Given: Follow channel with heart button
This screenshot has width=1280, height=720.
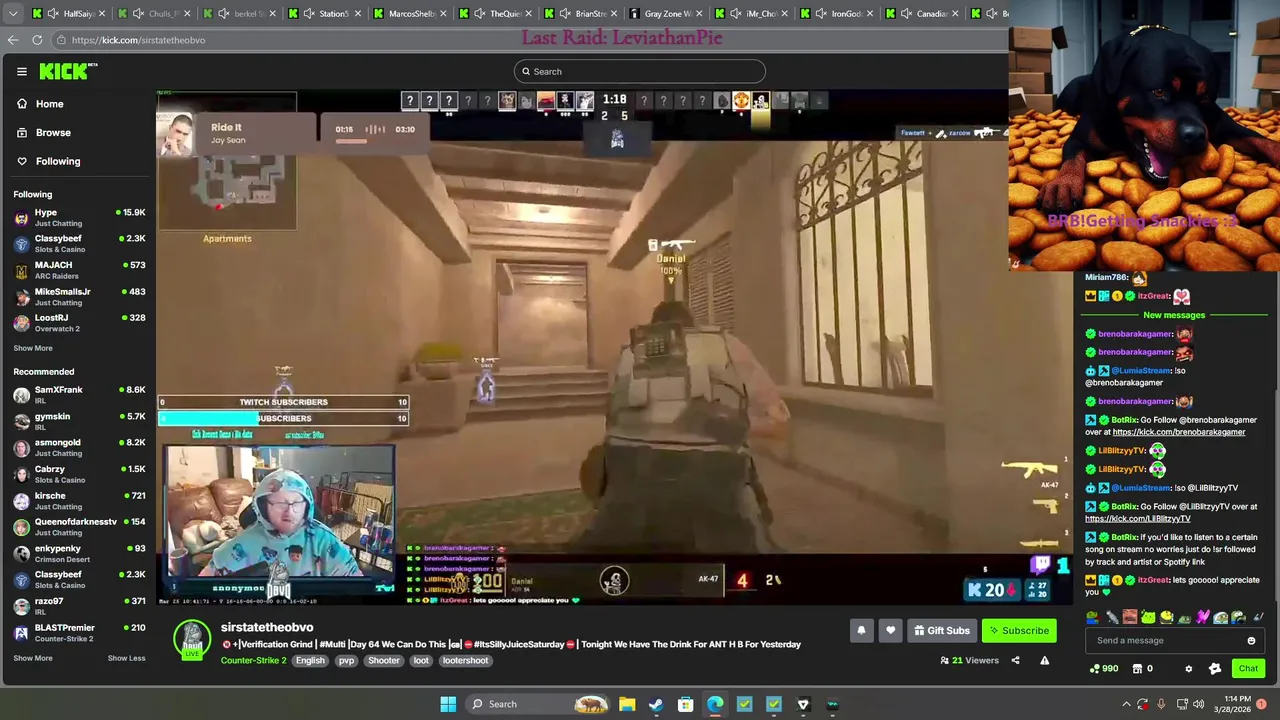Looking at the screenshot, I should click(x=890, y=631).
